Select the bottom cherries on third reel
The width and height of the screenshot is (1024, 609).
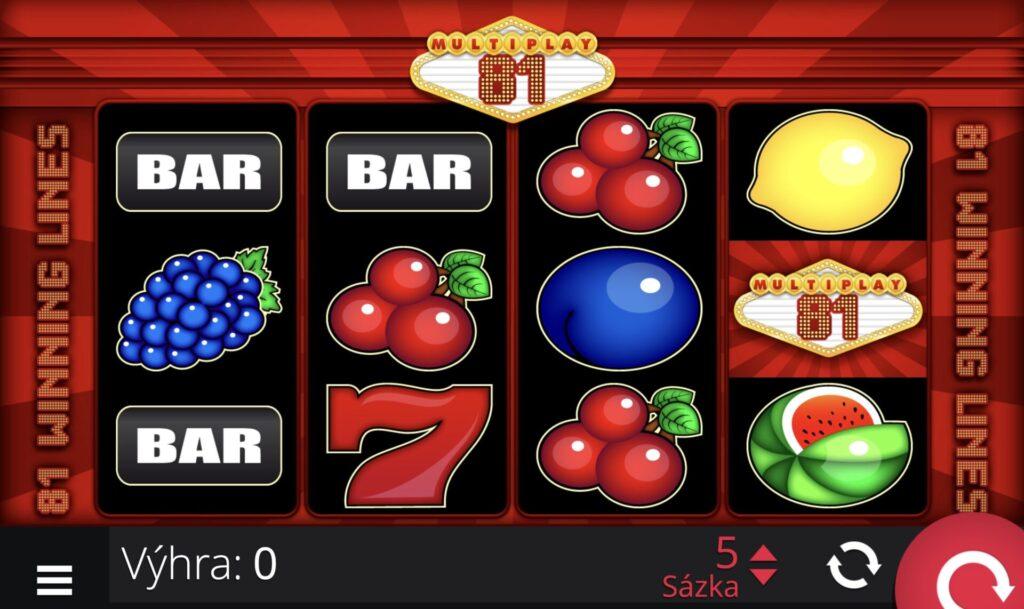click(x=618, y=445)
